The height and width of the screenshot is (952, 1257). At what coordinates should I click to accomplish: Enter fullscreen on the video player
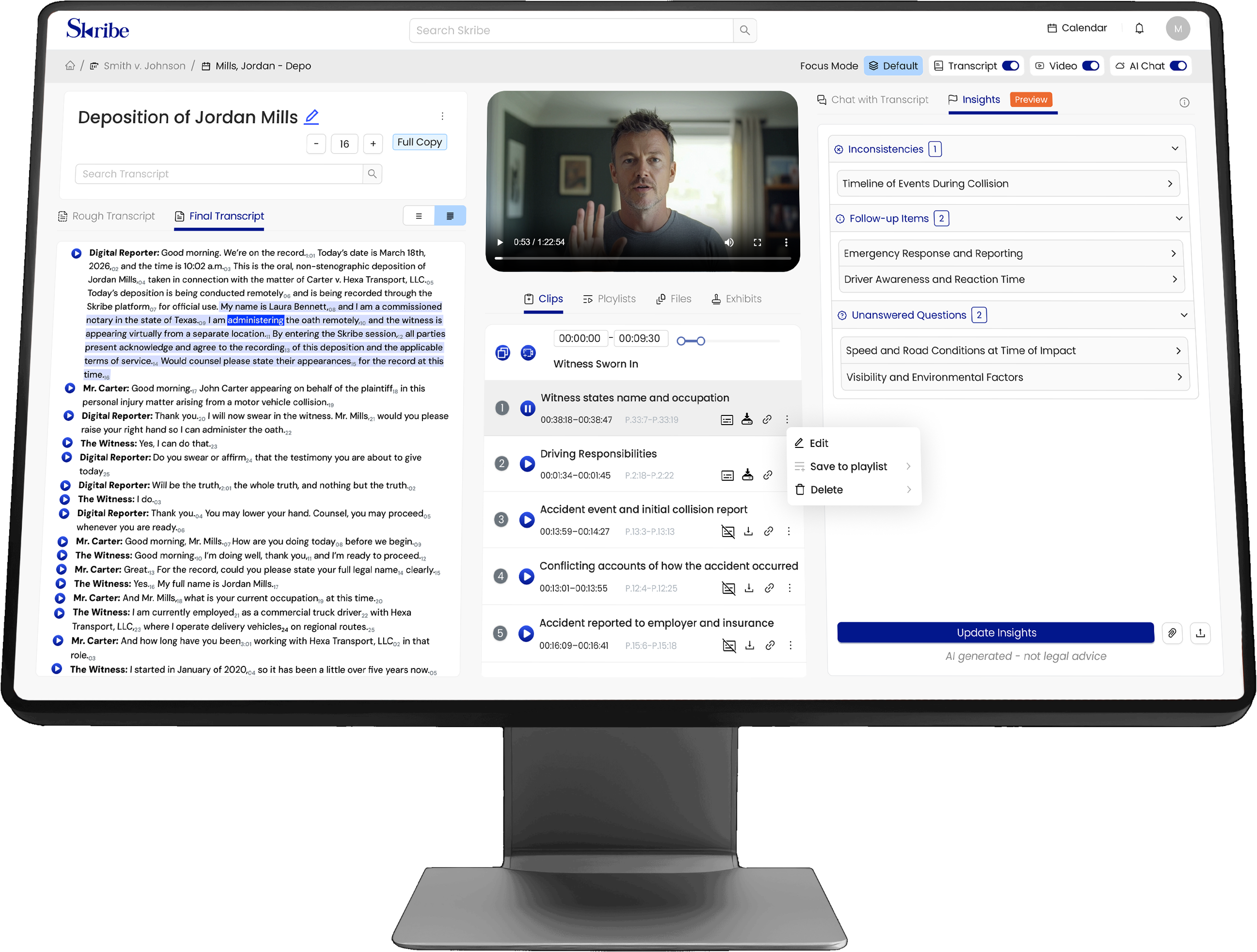(757, 242)
